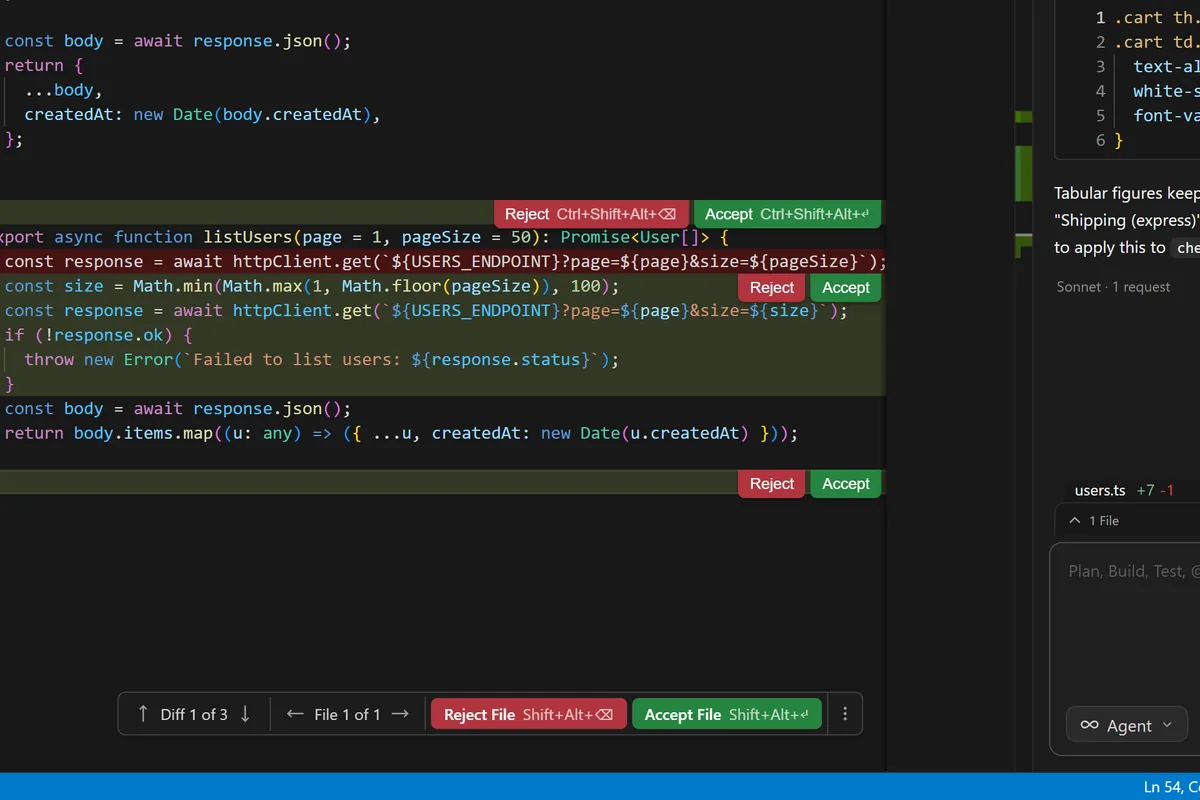
Task: Open the three-dot more options menu
Action: [x=845, y=714]
